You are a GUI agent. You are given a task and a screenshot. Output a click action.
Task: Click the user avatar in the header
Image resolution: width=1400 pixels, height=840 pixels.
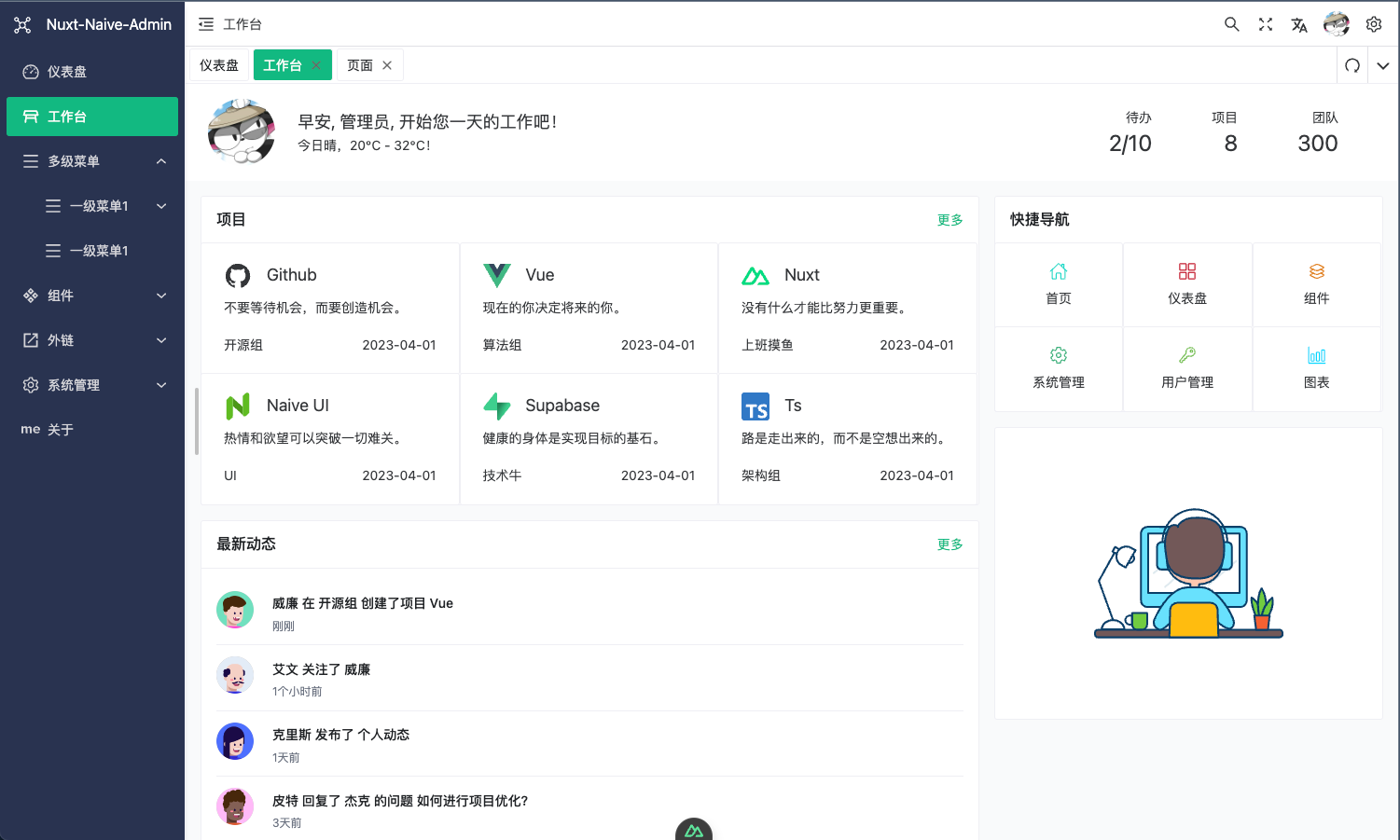(x=1336, y=24)
